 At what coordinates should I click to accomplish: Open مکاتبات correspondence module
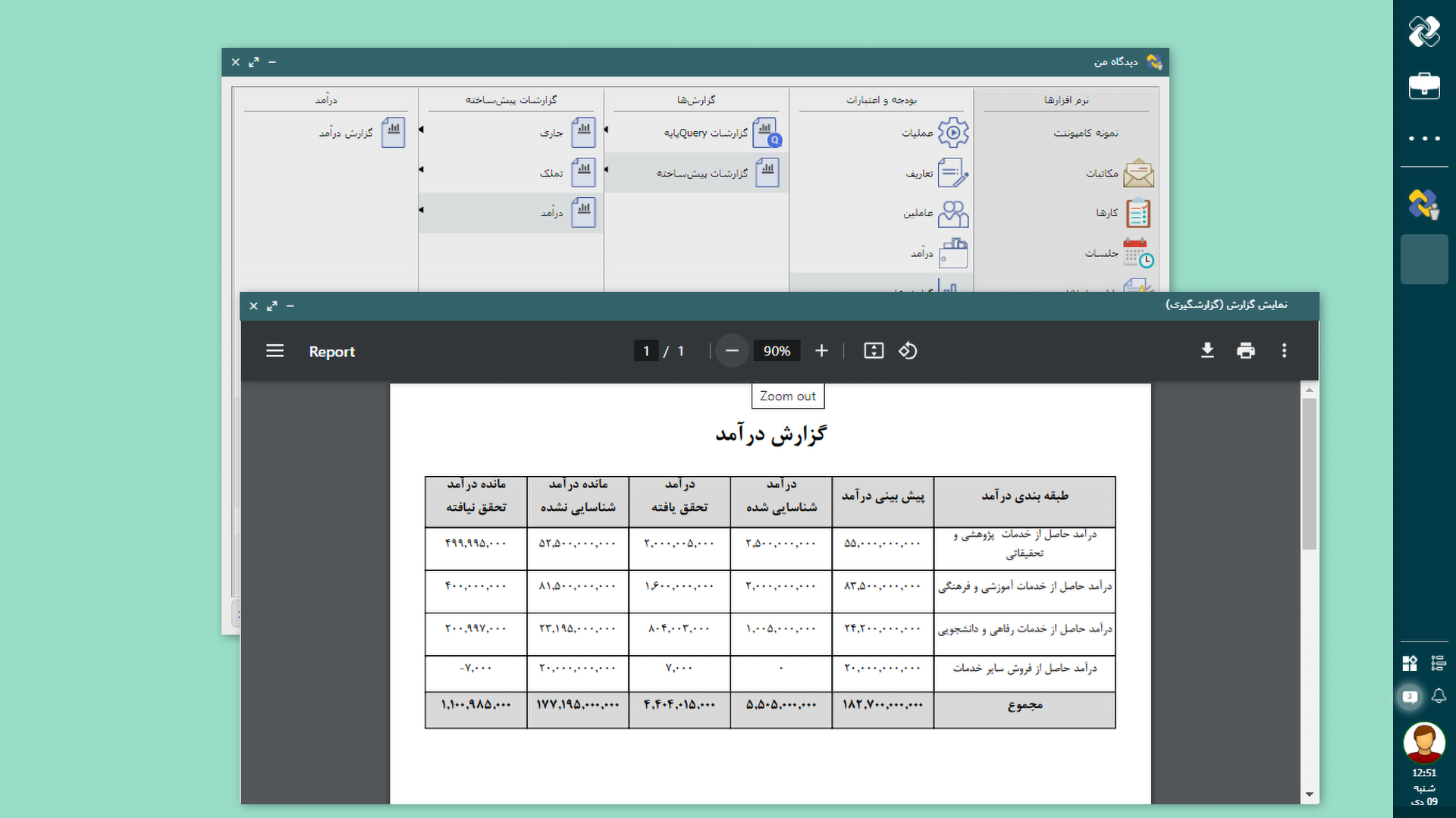coord(1119,173)
